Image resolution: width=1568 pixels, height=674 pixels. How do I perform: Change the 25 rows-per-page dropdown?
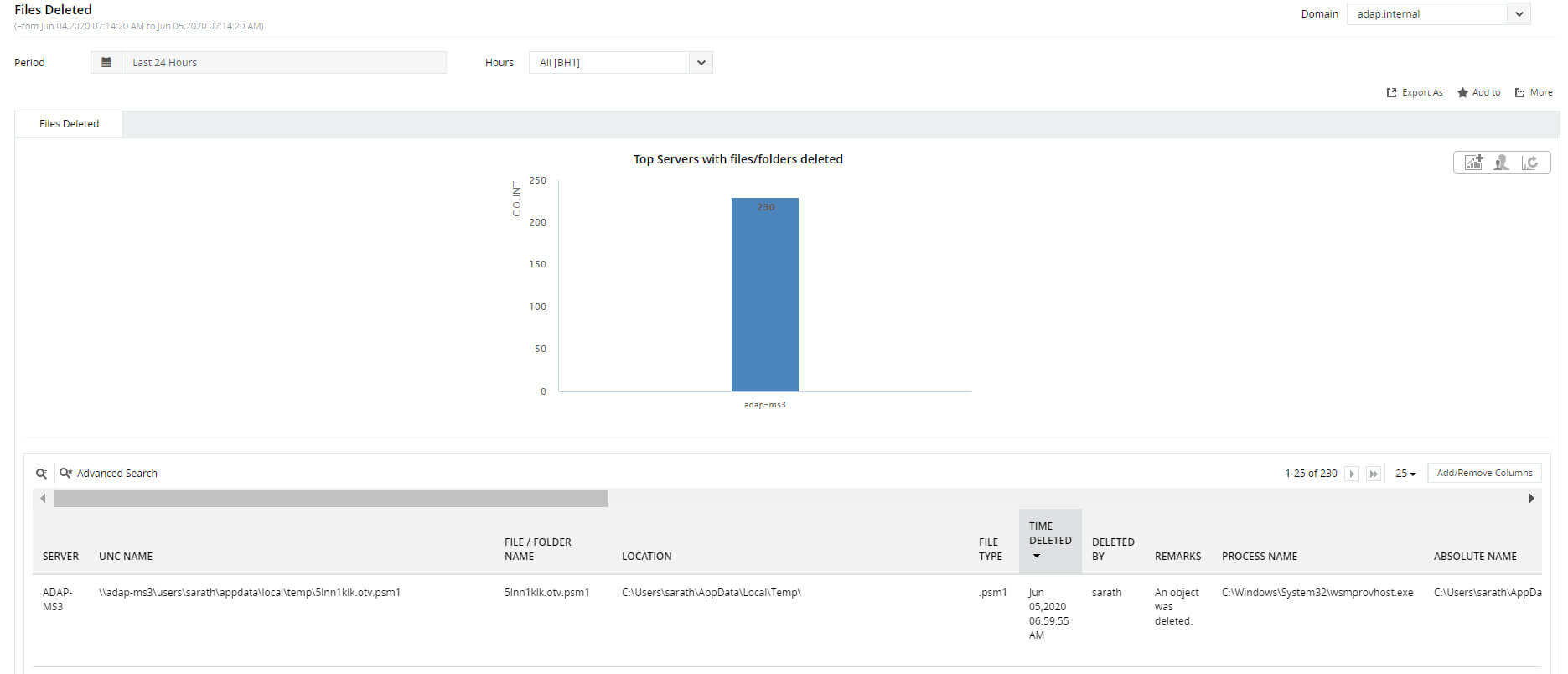tap(1405, 474)
